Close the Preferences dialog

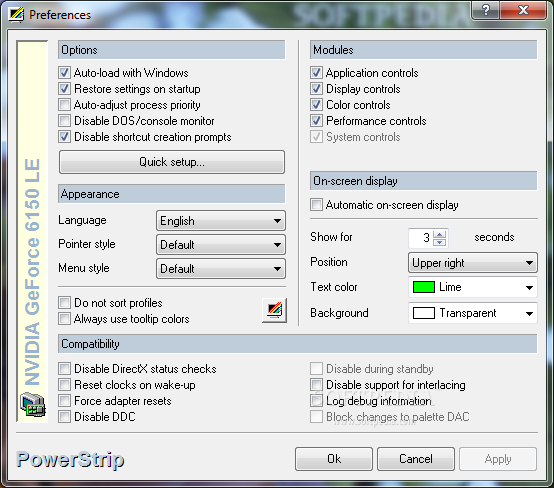click(523, 10)
